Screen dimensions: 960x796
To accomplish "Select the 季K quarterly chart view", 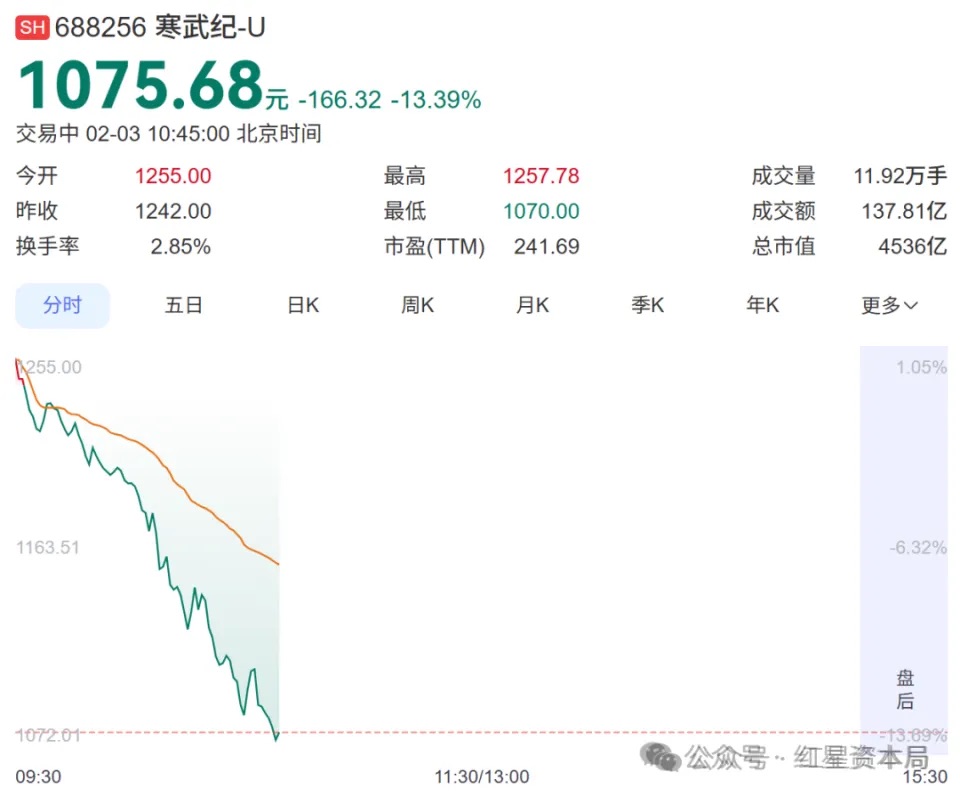I will [x=646, y=306].
